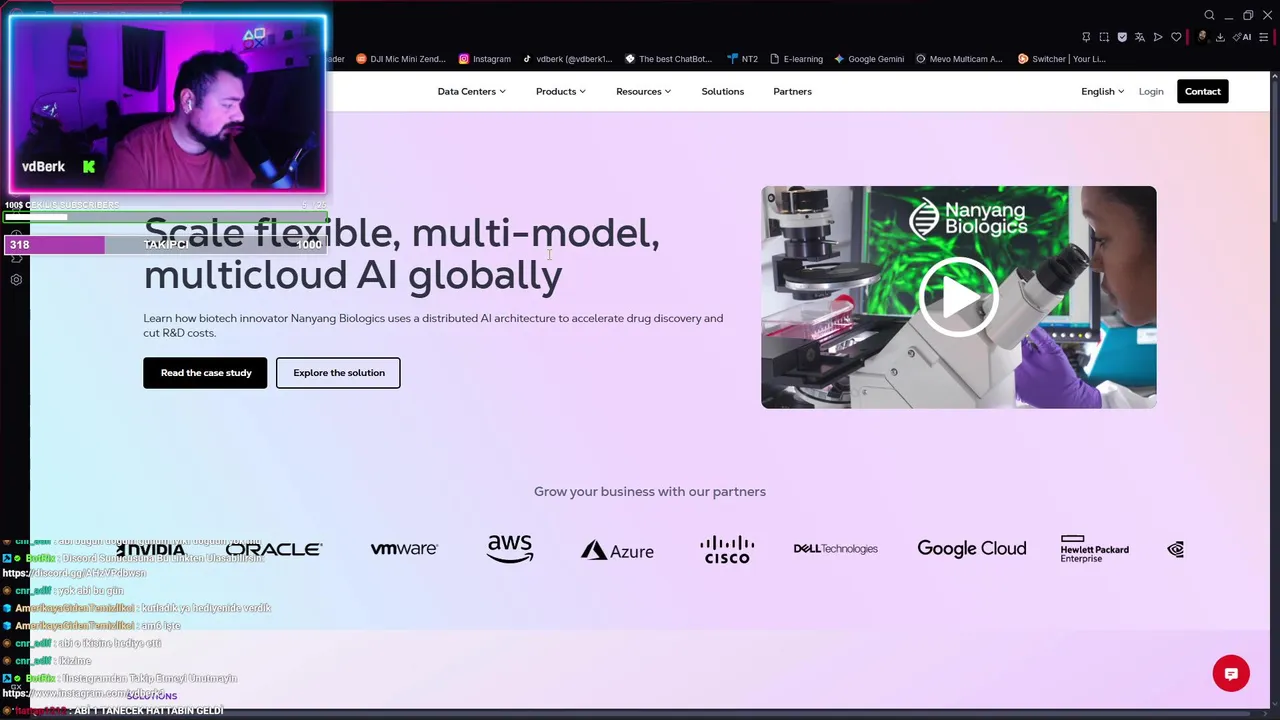Image resolution: width=1280 pixels, height=720 pixels.
Task: Expand the Data Centers menu
Action: click(x=471, y=91)
